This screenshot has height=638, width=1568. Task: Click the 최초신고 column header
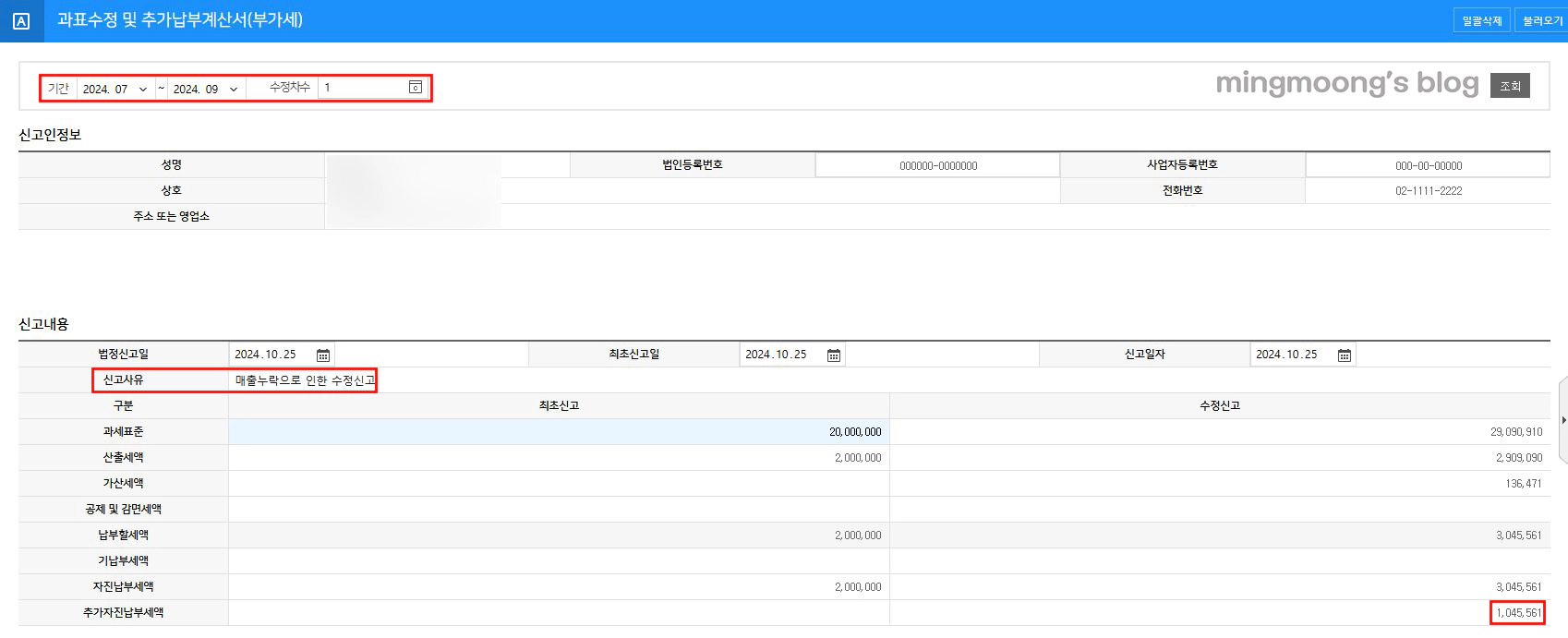pos(559,406)
